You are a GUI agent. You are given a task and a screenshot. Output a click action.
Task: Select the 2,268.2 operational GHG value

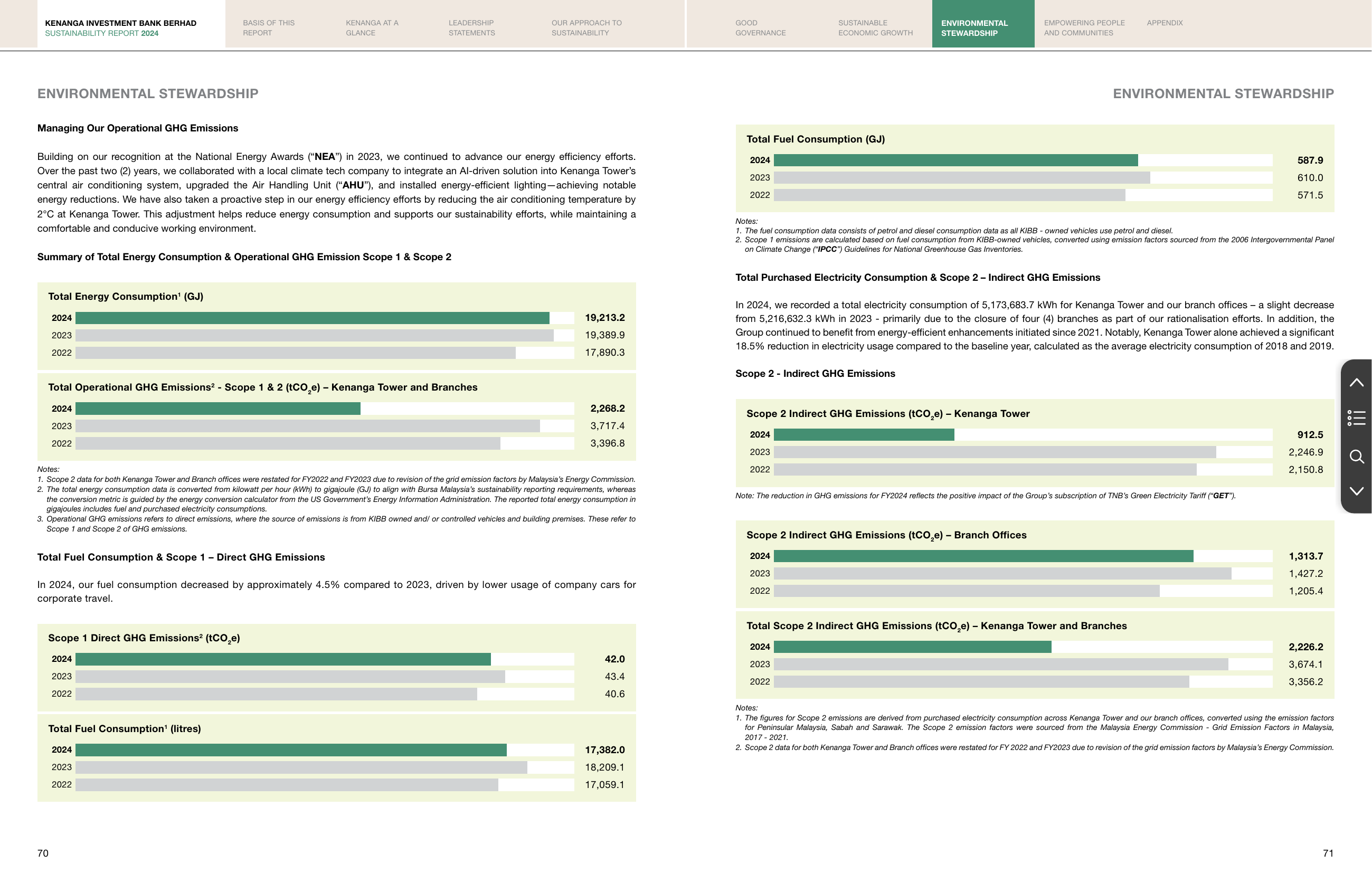pos(608,409)
